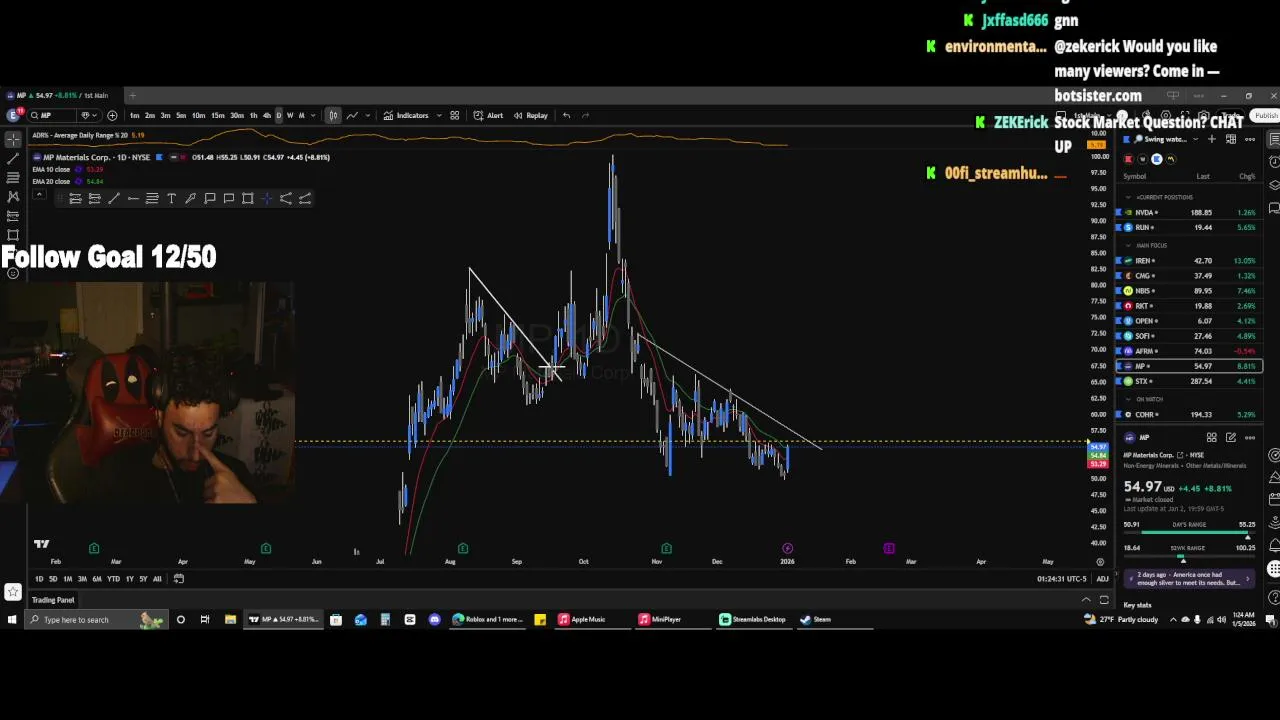Viewport: 1280px width, 720px height.
Task: Collapse the indicator legend arrow
Action: pyautogui.click(x=38, y=193)
